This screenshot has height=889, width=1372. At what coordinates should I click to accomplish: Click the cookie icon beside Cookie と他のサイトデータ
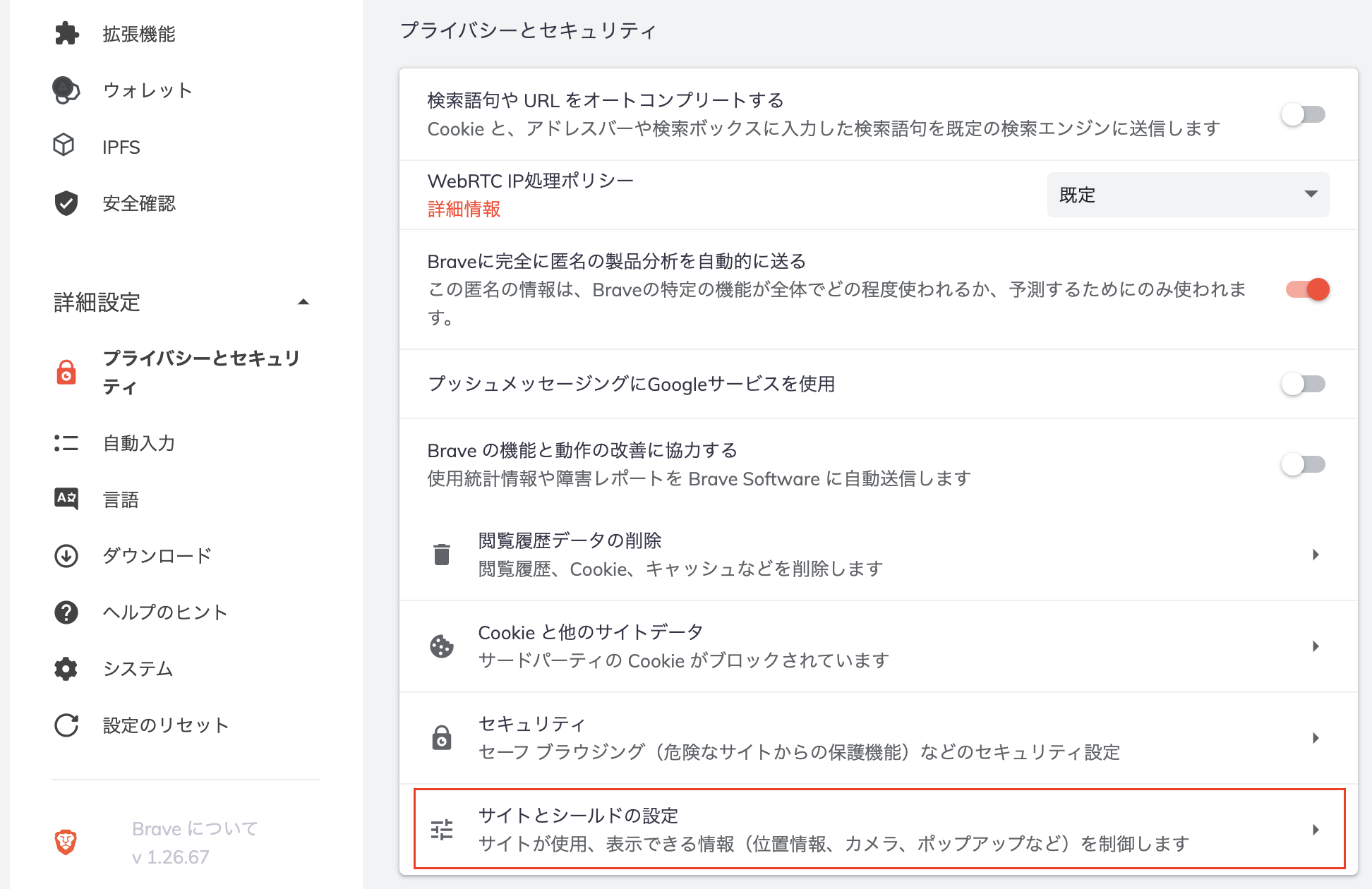(442, 646)
